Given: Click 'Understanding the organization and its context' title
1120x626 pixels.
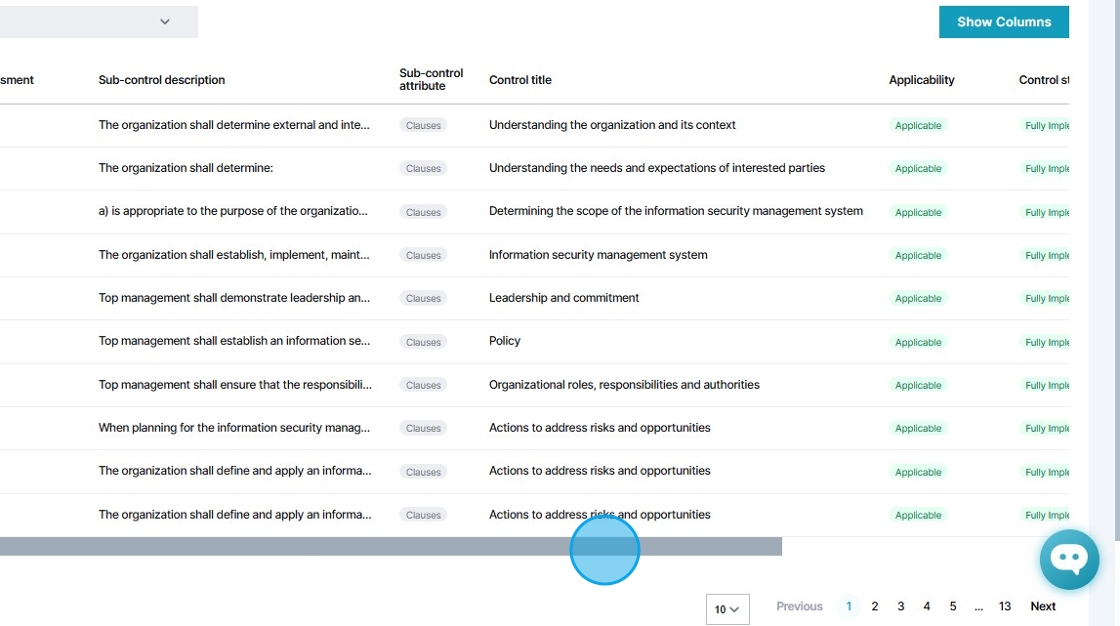Looking at the screenshot, I should 612,125.
